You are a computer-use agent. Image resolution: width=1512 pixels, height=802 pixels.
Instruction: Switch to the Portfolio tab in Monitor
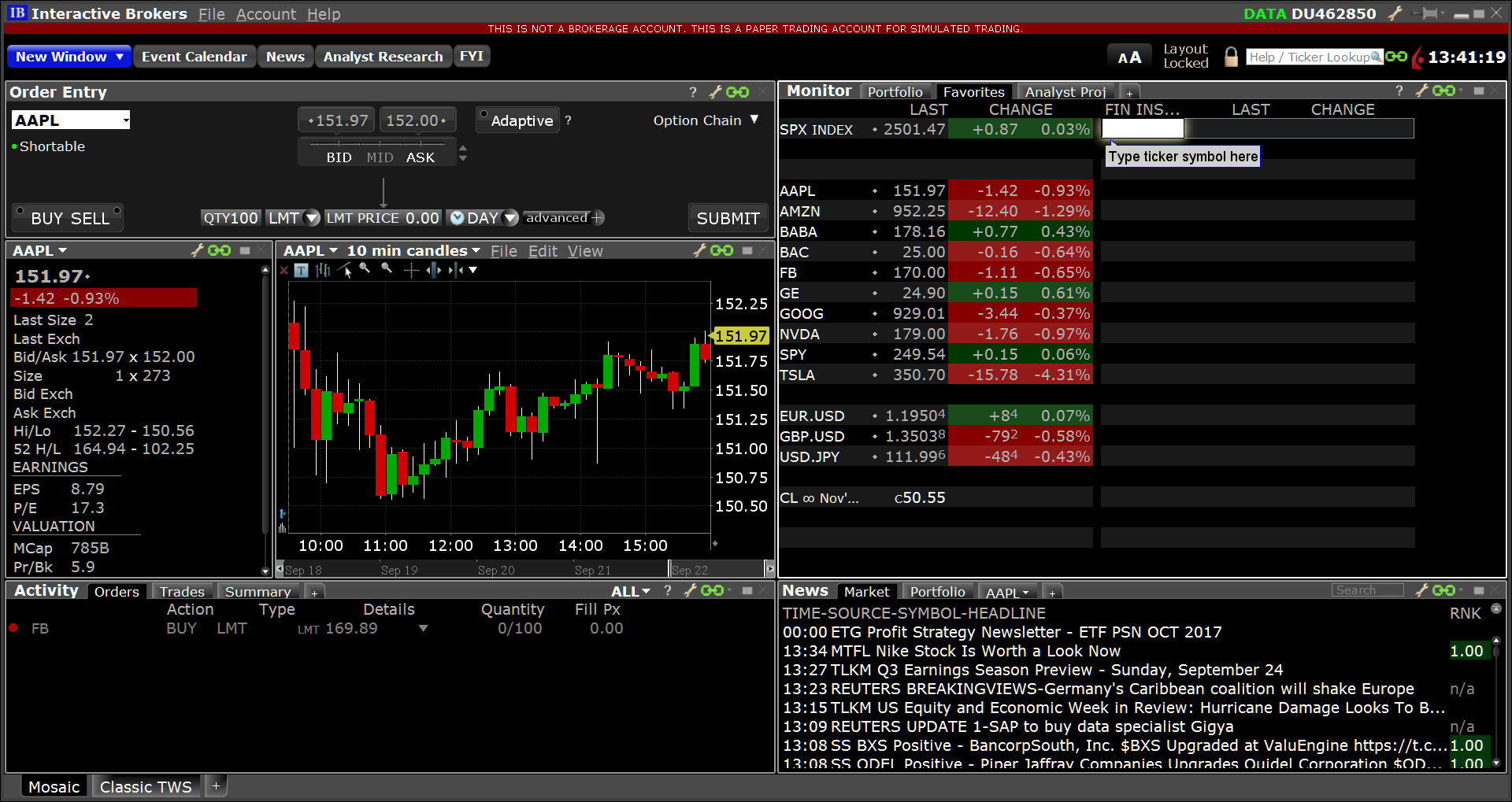pos(897,91)
